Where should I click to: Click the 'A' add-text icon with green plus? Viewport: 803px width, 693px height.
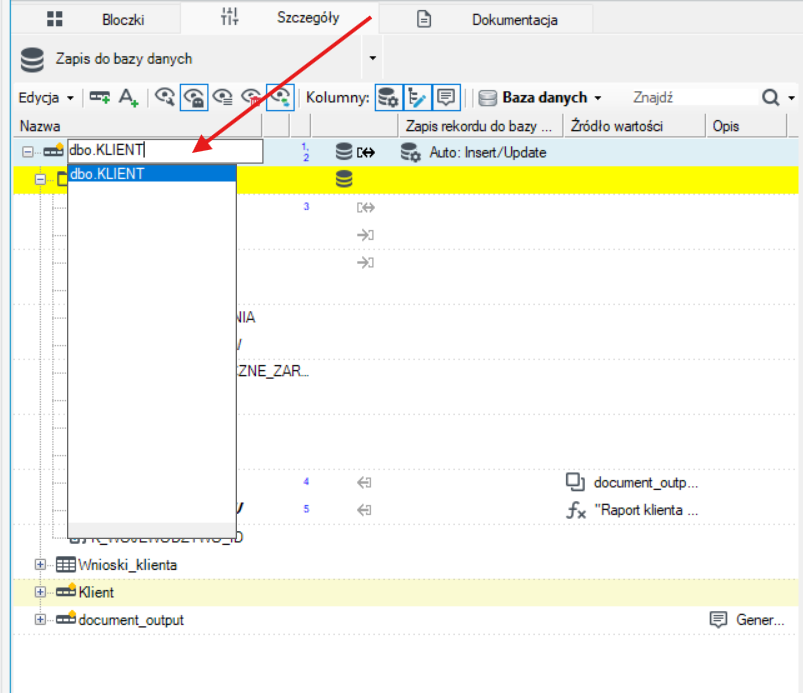pyautogui.click(x=128, y=97)
